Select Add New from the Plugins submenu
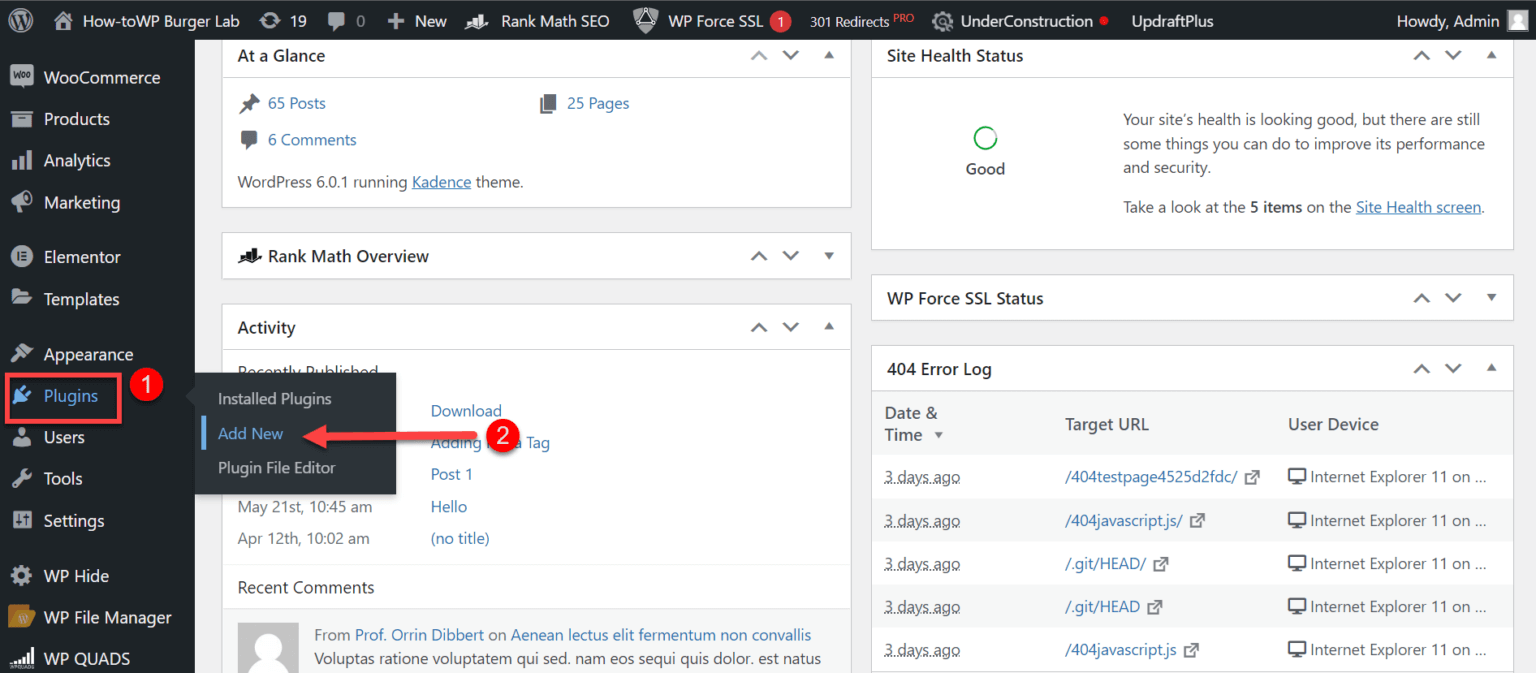The height and width of the screenshot is (673, 1536). click(249, 433)
